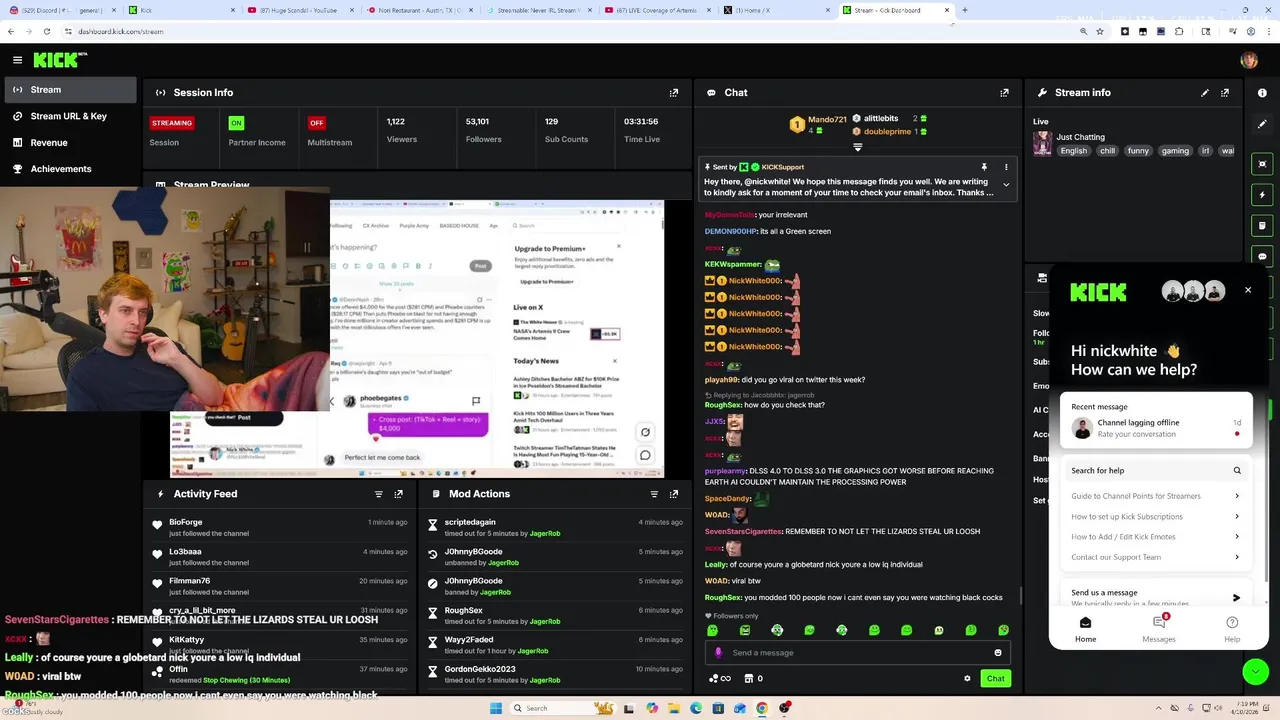Switch to Messages tab in help widget

click(x=1159, y=629)
